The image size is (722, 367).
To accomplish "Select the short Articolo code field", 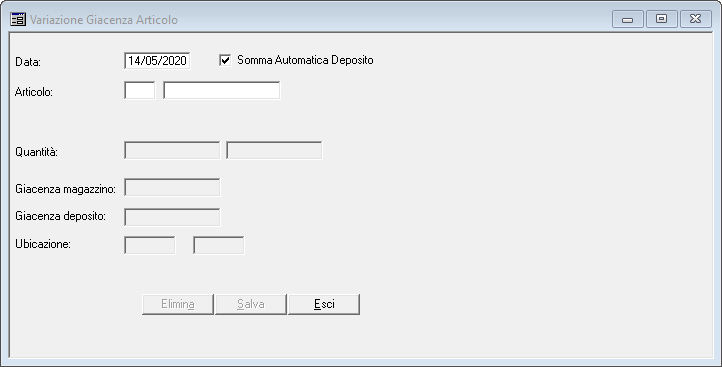I will [x=140, y=90].
